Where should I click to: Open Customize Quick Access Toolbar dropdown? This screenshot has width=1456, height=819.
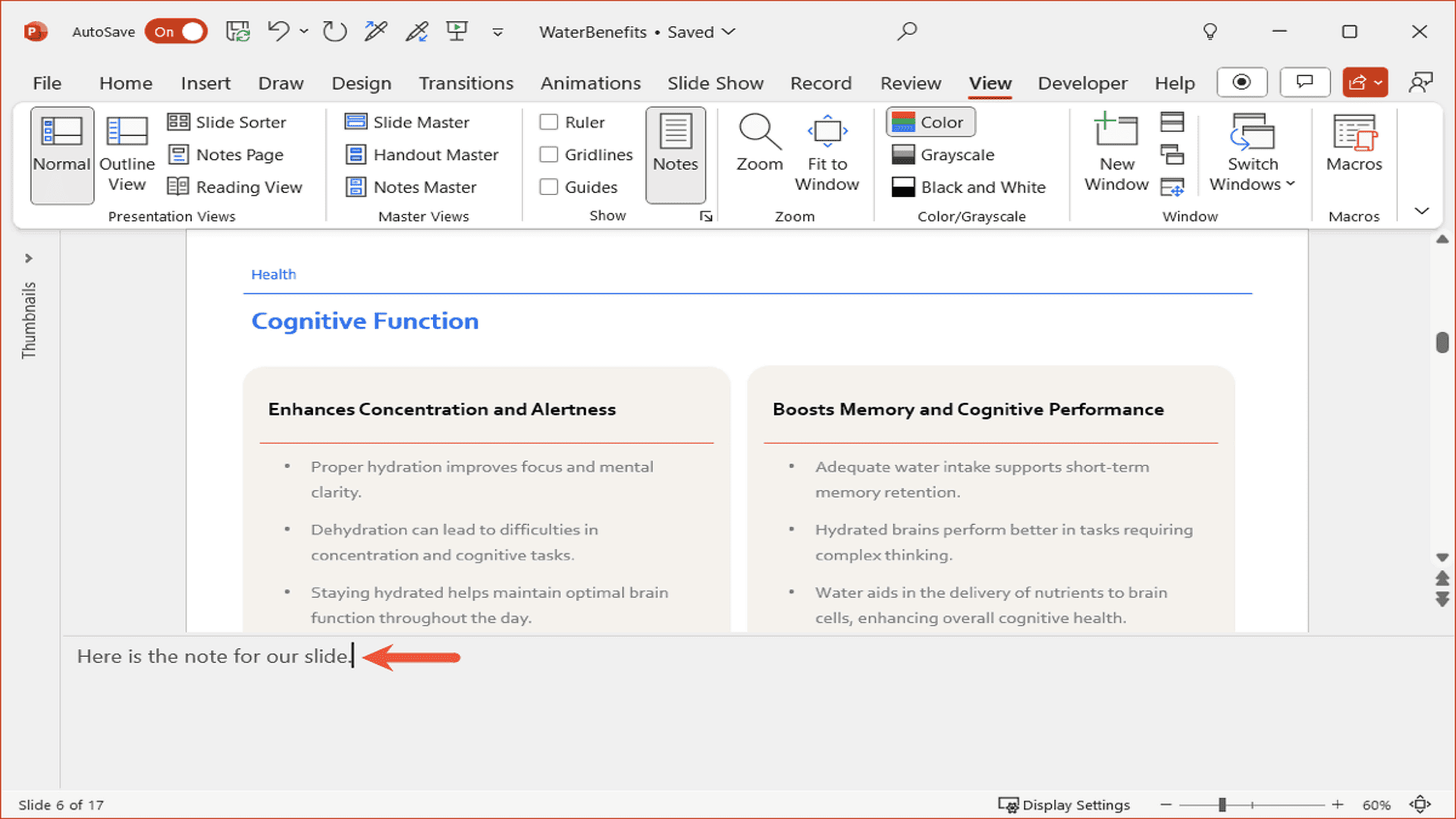497,32
